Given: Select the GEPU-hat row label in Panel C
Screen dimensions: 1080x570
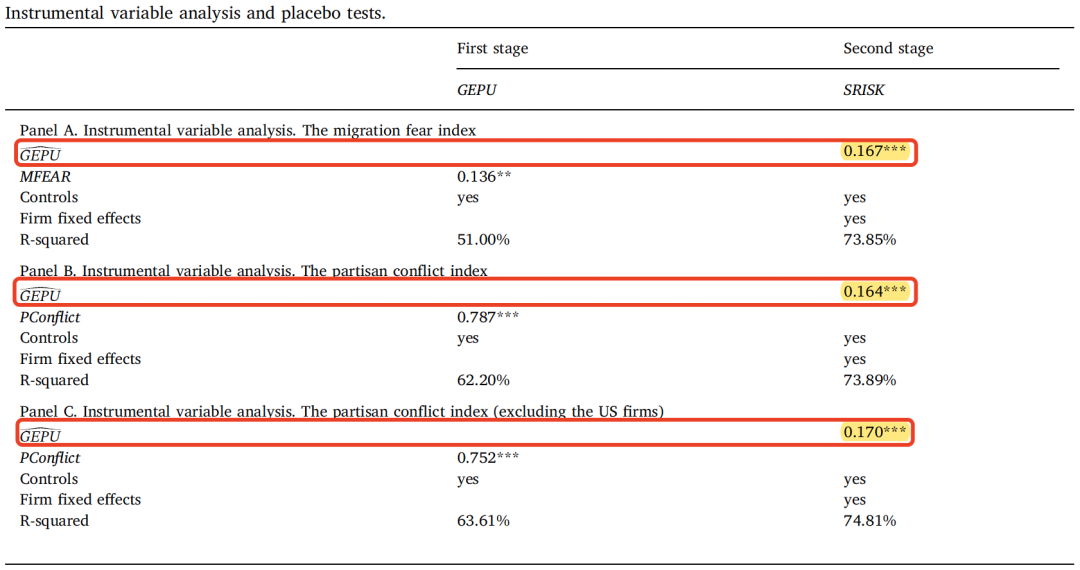Looking at the screenshot, I should click(x=40, y=435).
